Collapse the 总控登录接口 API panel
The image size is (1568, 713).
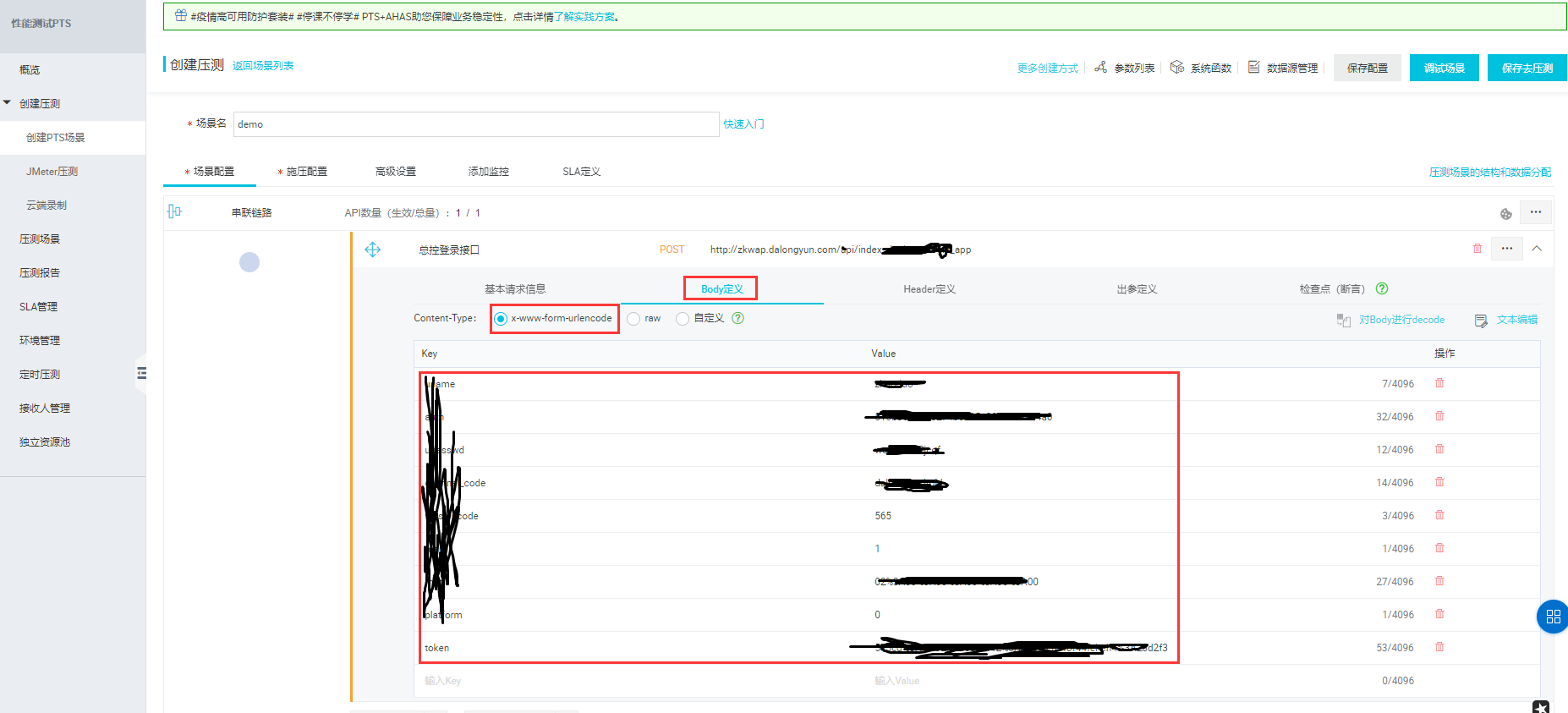click(x=1537, y=249)
